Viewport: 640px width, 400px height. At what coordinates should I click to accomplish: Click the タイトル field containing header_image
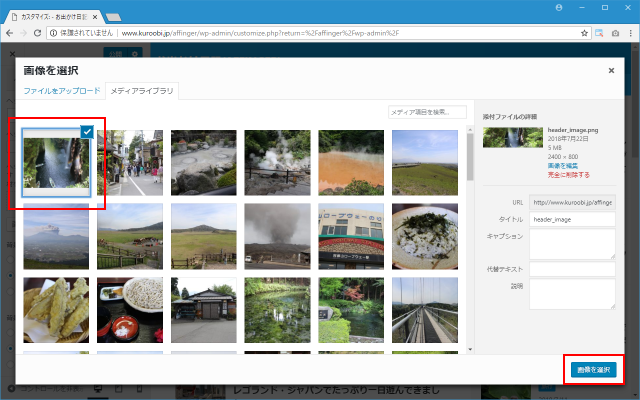[572, 219]
